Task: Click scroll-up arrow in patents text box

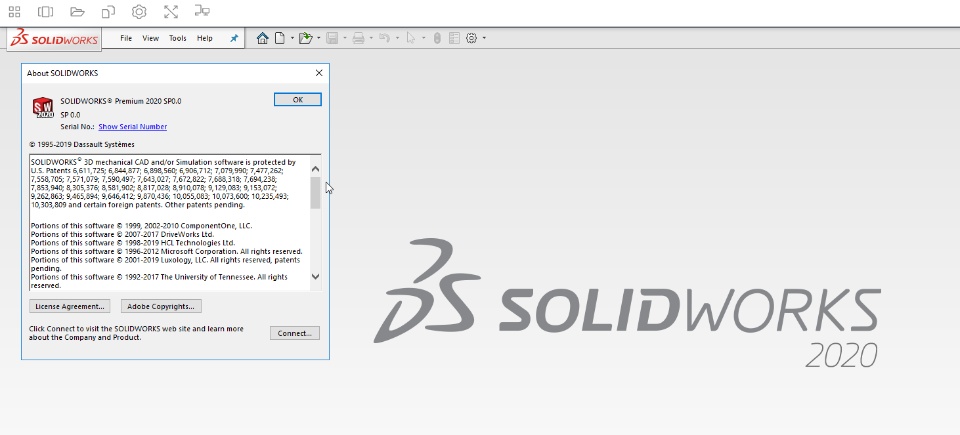Action: coord(315,169)
